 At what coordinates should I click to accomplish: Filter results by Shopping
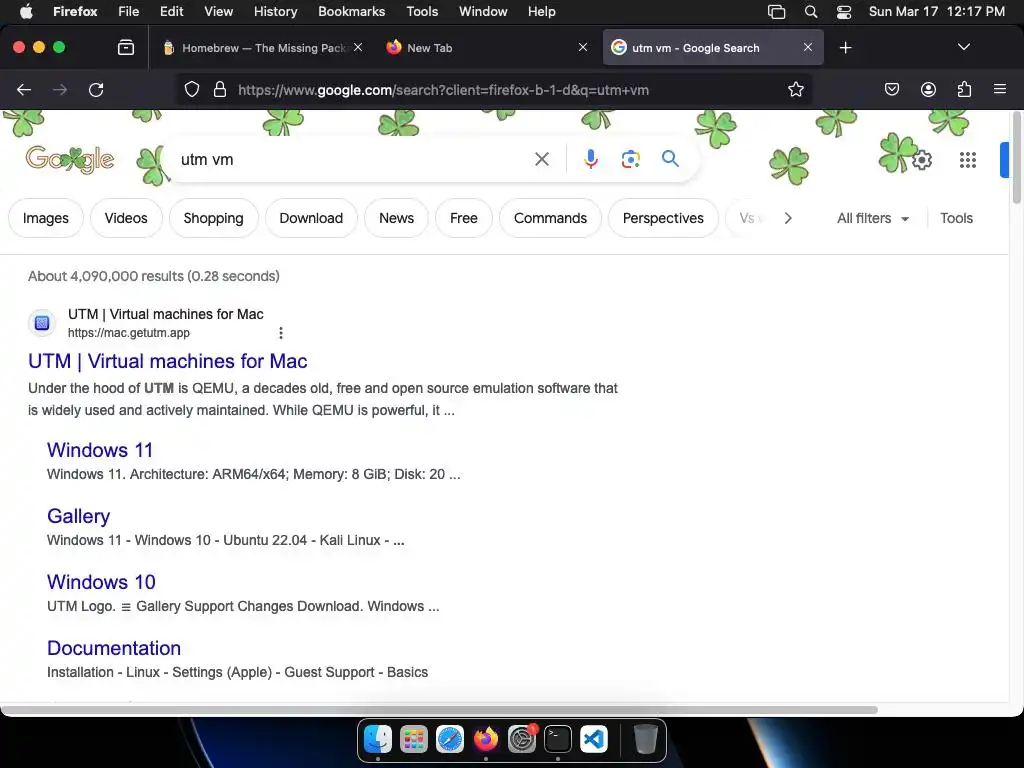coord(214,218)
